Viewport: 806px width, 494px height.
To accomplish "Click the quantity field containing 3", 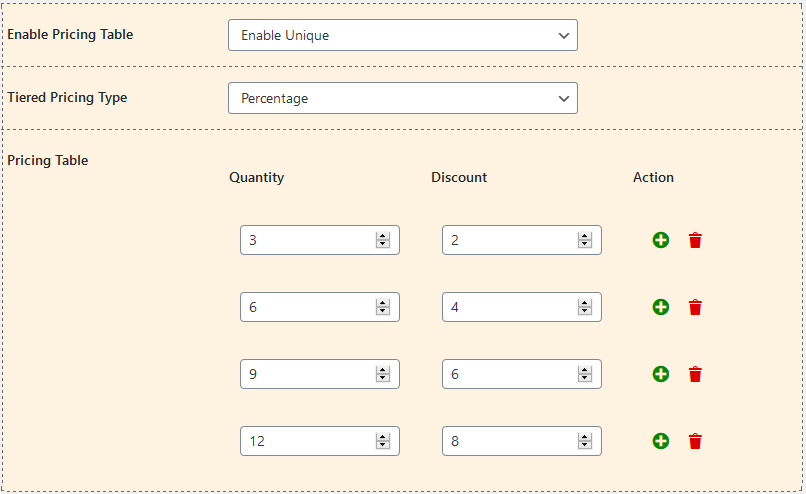I will pos(320,240).
